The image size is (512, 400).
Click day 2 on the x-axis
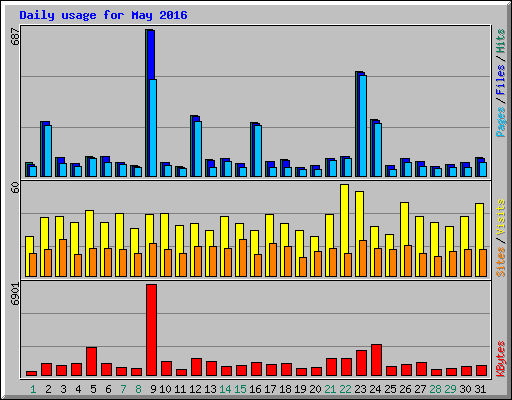pyautogui.click(x=48, y=389)
